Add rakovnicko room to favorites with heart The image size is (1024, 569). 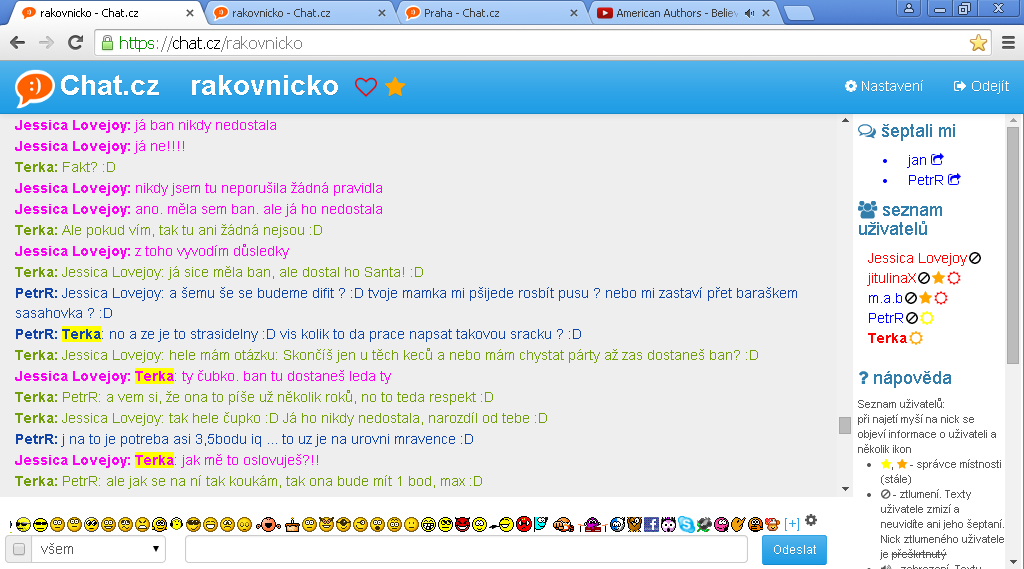pyautogui.click(x=366, y=86)
